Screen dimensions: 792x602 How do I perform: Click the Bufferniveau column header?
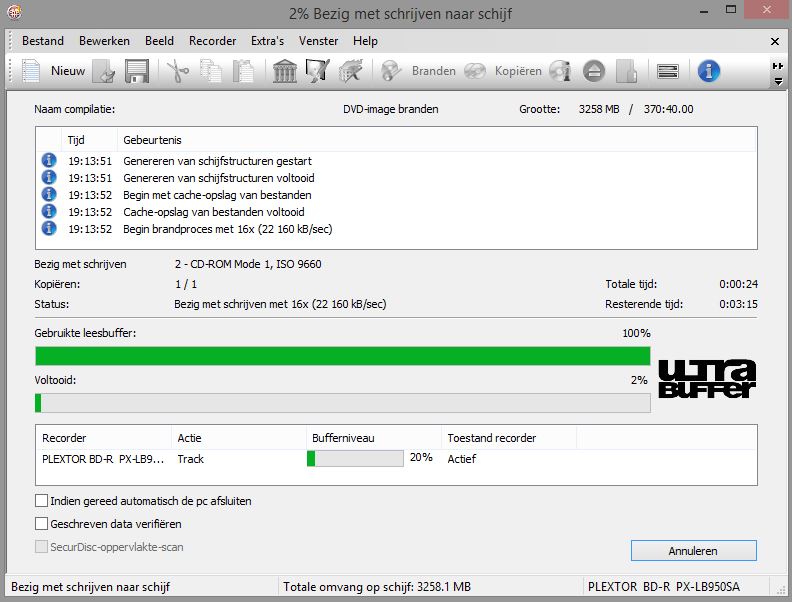[x=374, y=438]
